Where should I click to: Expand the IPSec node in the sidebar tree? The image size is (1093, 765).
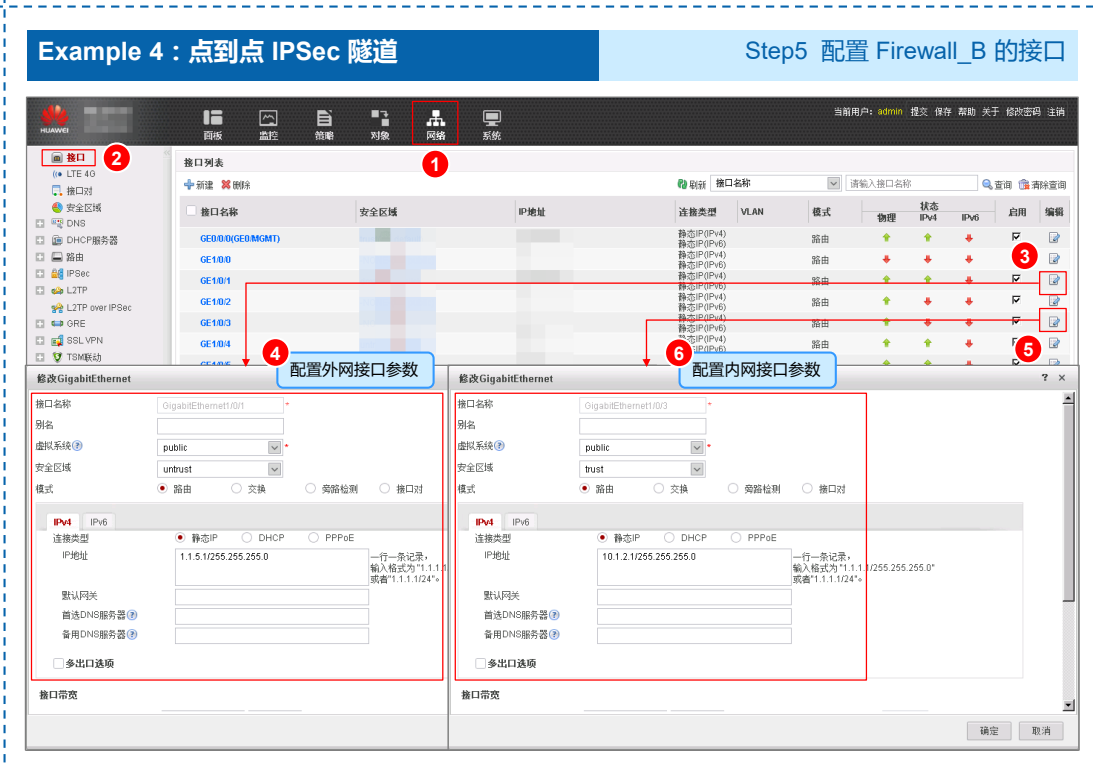(40, 273)
